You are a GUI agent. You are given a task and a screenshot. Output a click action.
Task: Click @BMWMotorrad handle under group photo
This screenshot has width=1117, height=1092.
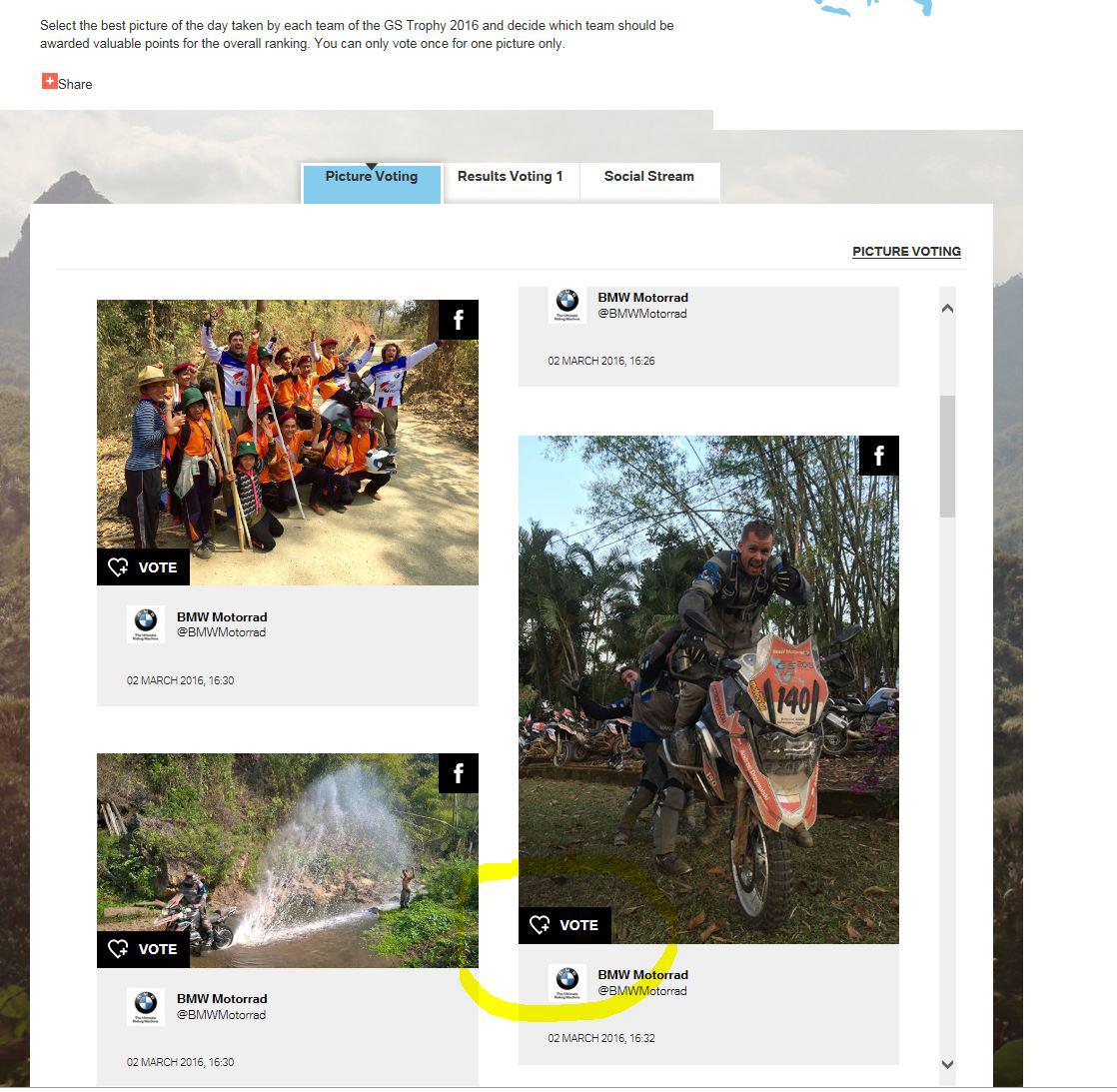coord(222,633)
